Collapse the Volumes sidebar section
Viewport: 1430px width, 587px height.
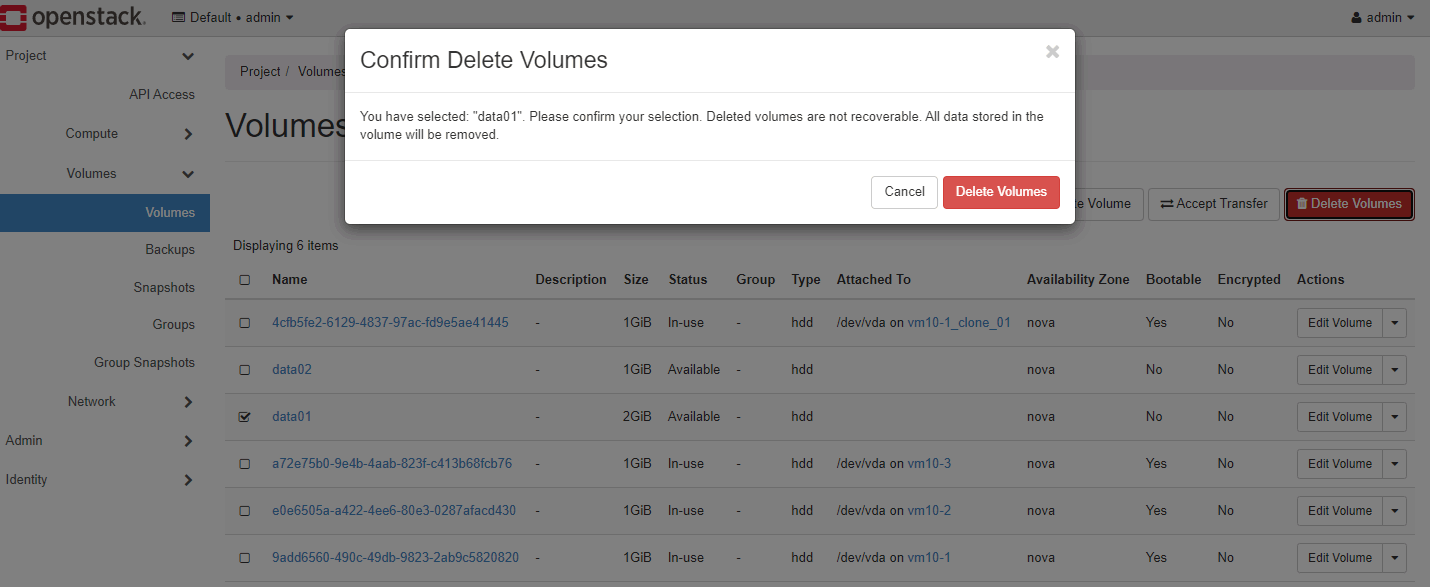pyautogui.click(x=188, y=174)
